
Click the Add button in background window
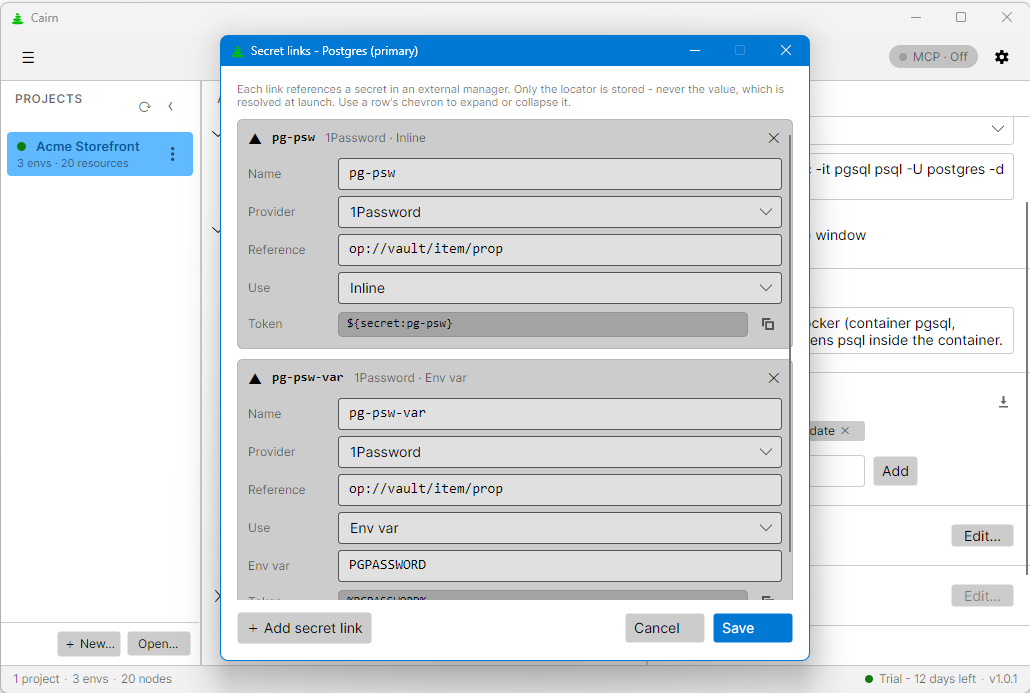coord(895,471)
